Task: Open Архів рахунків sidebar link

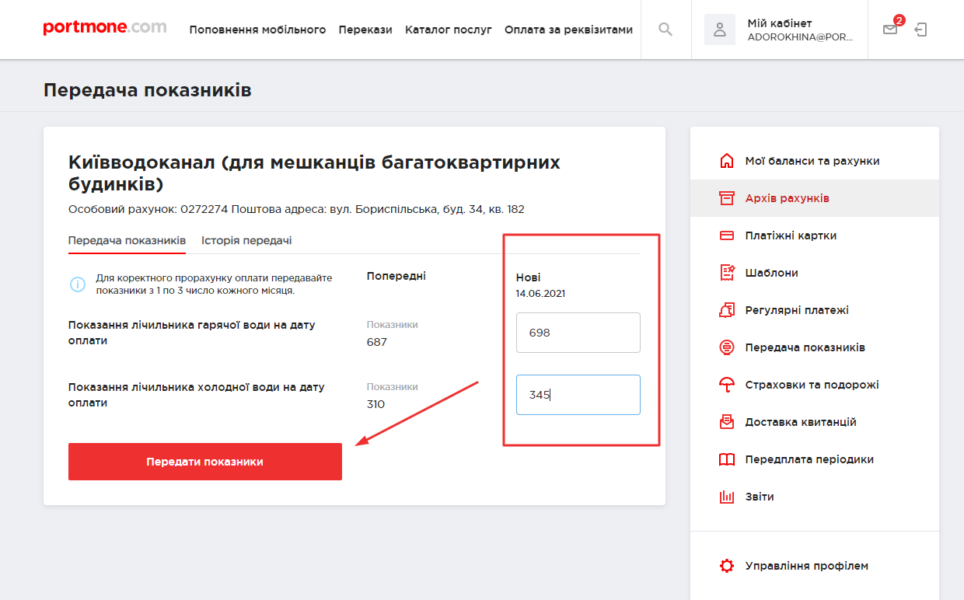Action: [787, 198]
